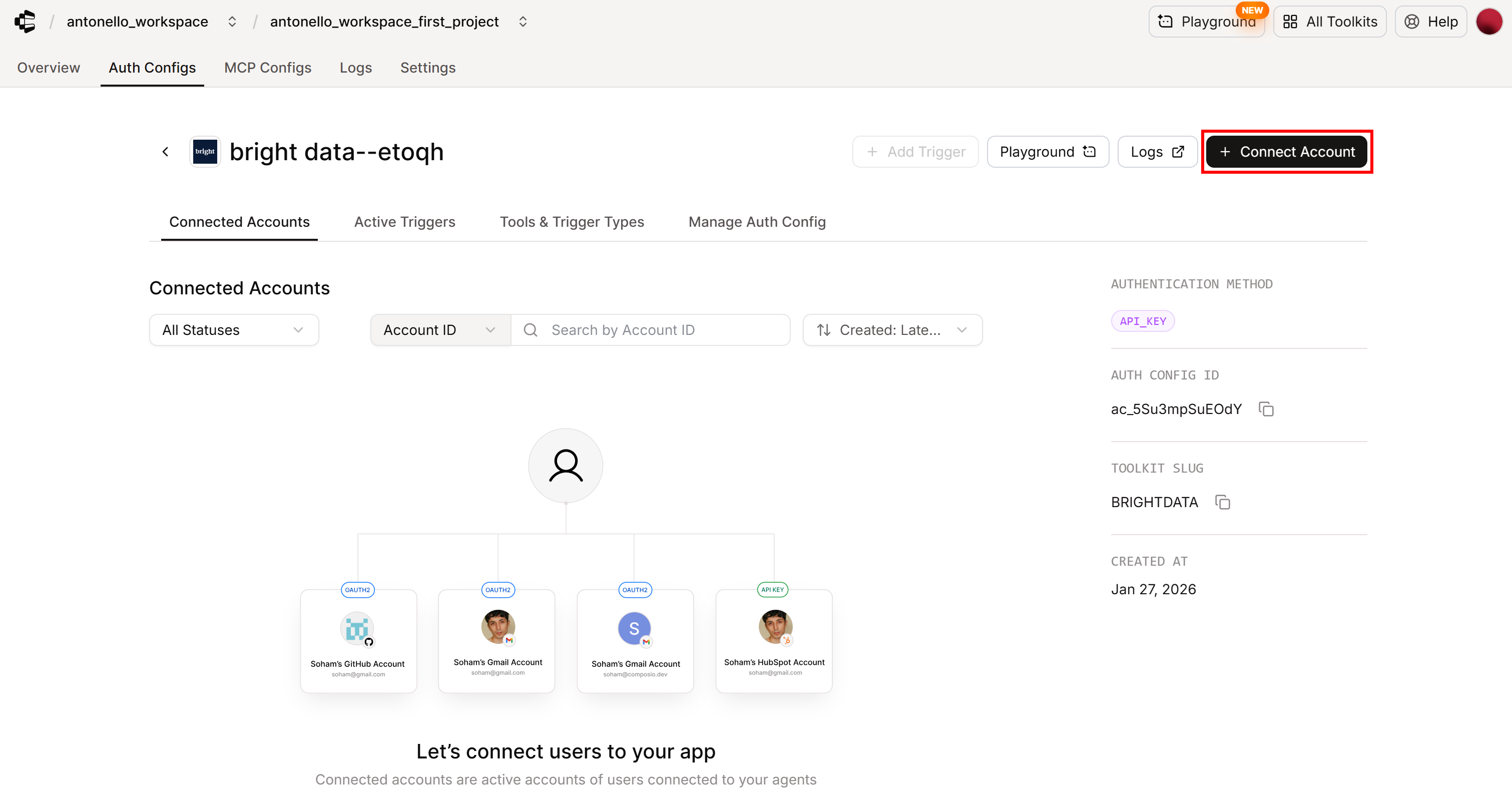
Task: Open Help from the top bar
Action: click(x=1430, y=21)
